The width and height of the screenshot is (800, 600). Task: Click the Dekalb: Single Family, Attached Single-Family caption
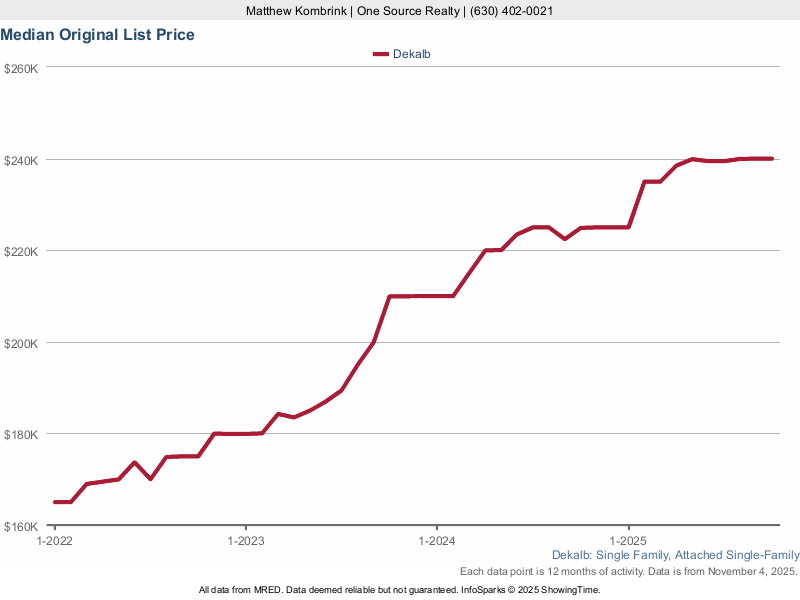(675, 555)
